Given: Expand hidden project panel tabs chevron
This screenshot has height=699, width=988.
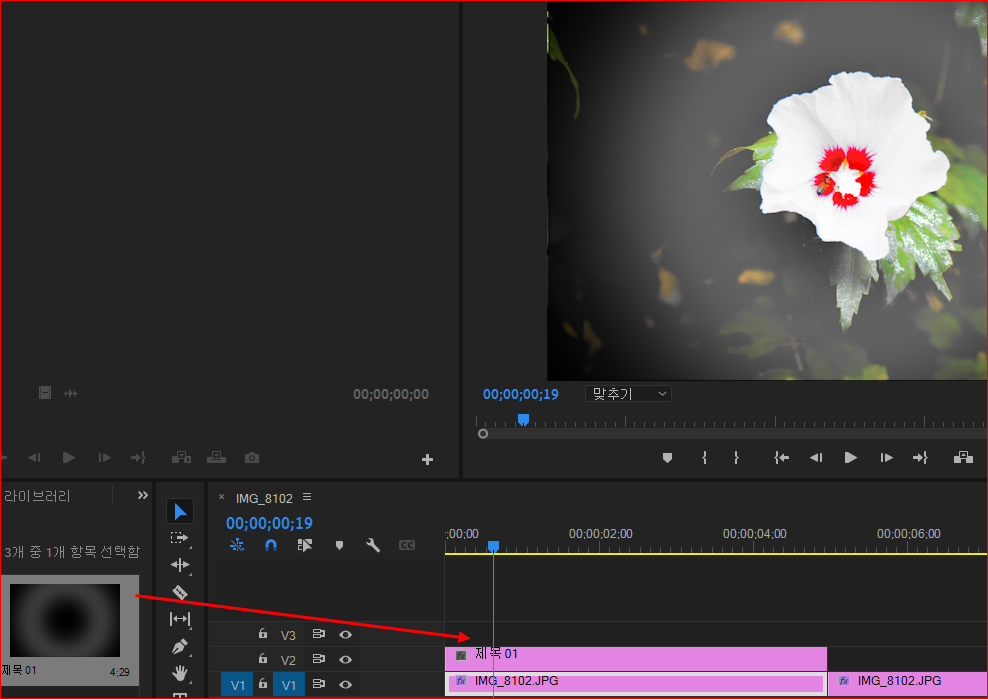Looking at the screenshot, I should click(143, 495).
